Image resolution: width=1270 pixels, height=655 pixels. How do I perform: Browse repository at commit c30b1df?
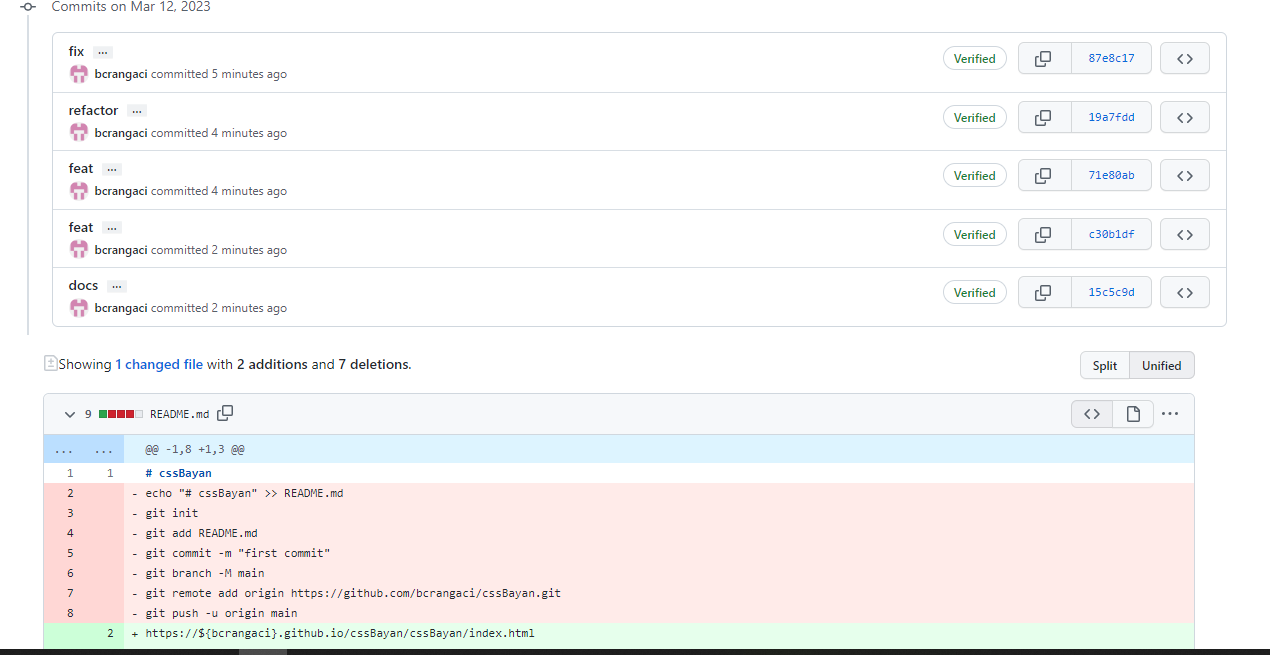(x=1185, y=234)
